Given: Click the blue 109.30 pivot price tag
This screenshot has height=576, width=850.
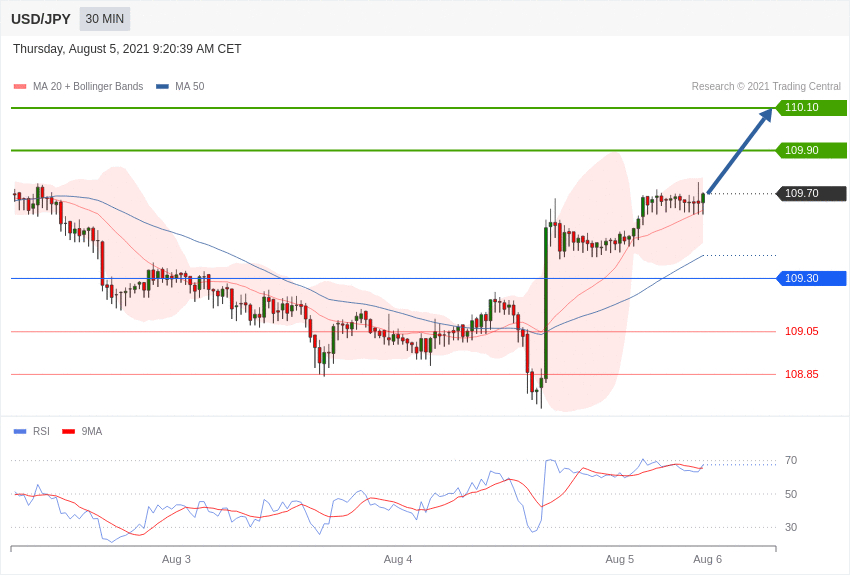Looking at the screenshot, I should coord(811,279).
